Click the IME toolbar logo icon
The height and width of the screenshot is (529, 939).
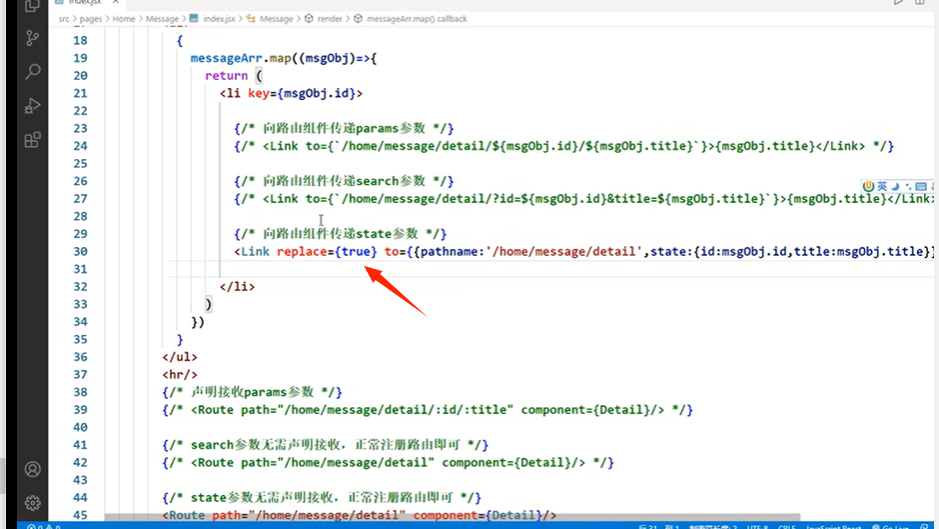tap(868, 186)
